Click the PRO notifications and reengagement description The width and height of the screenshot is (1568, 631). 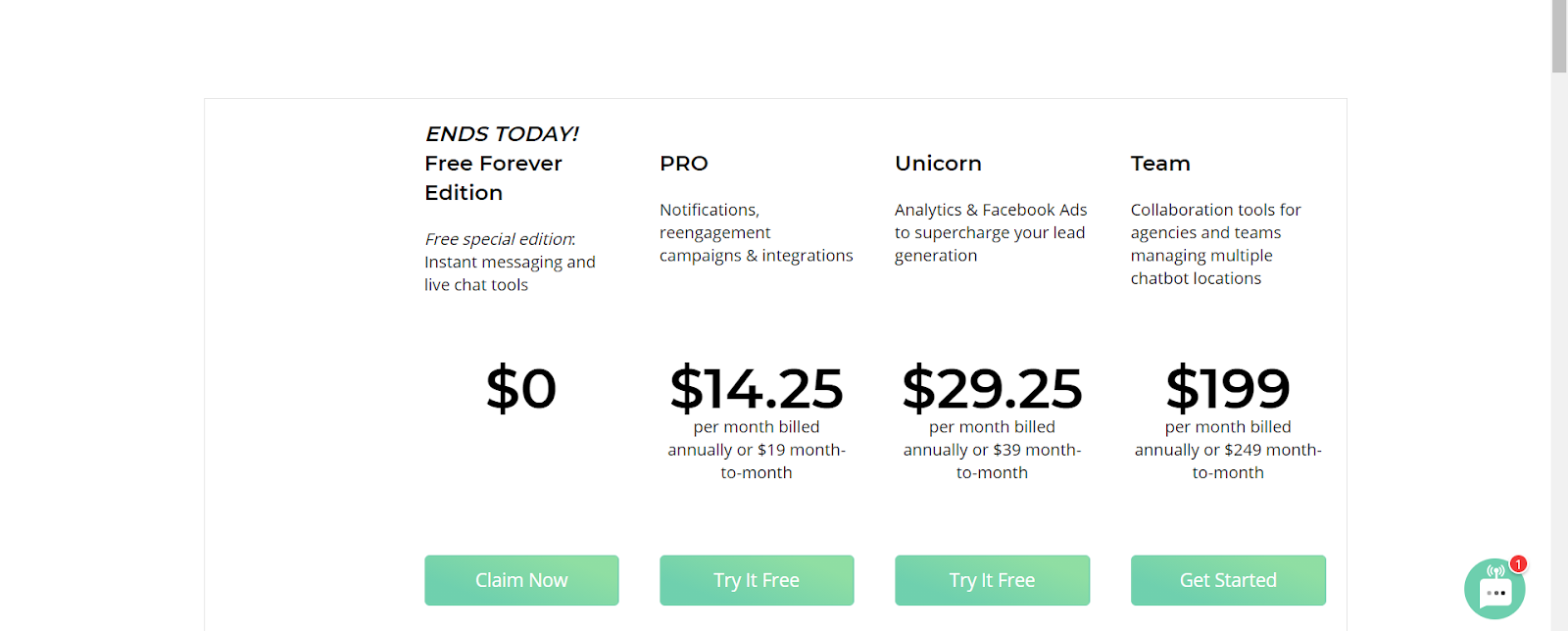pos(756,232)
